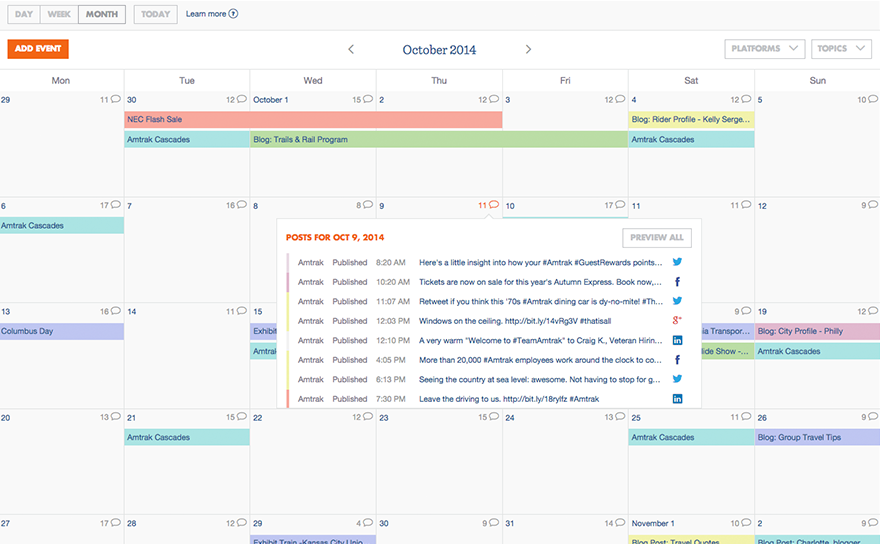Open Amtrak Cascades event on September 30
This screenshot has height=544, width=880.
(187, 139)
